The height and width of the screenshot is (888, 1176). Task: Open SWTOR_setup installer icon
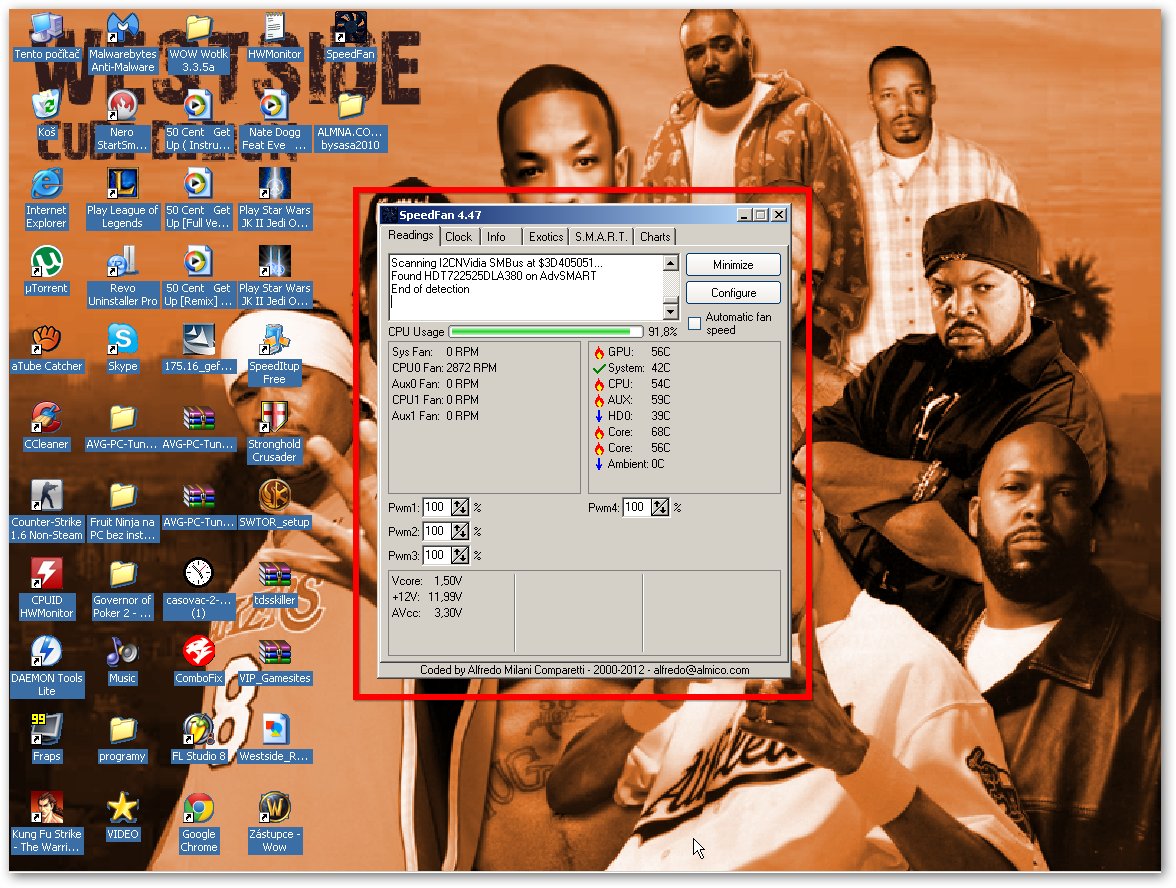tap(274, 505)
